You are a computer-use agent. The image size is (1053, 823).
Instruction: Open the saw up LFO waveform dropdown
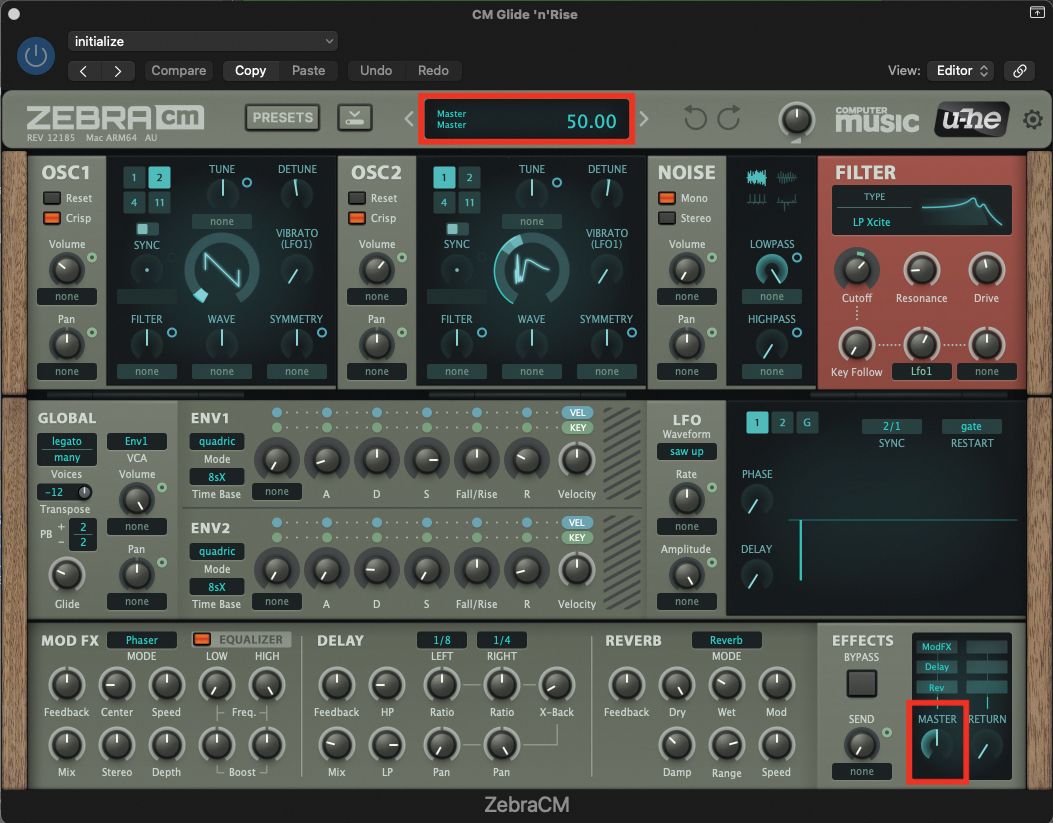pos(687,451)
